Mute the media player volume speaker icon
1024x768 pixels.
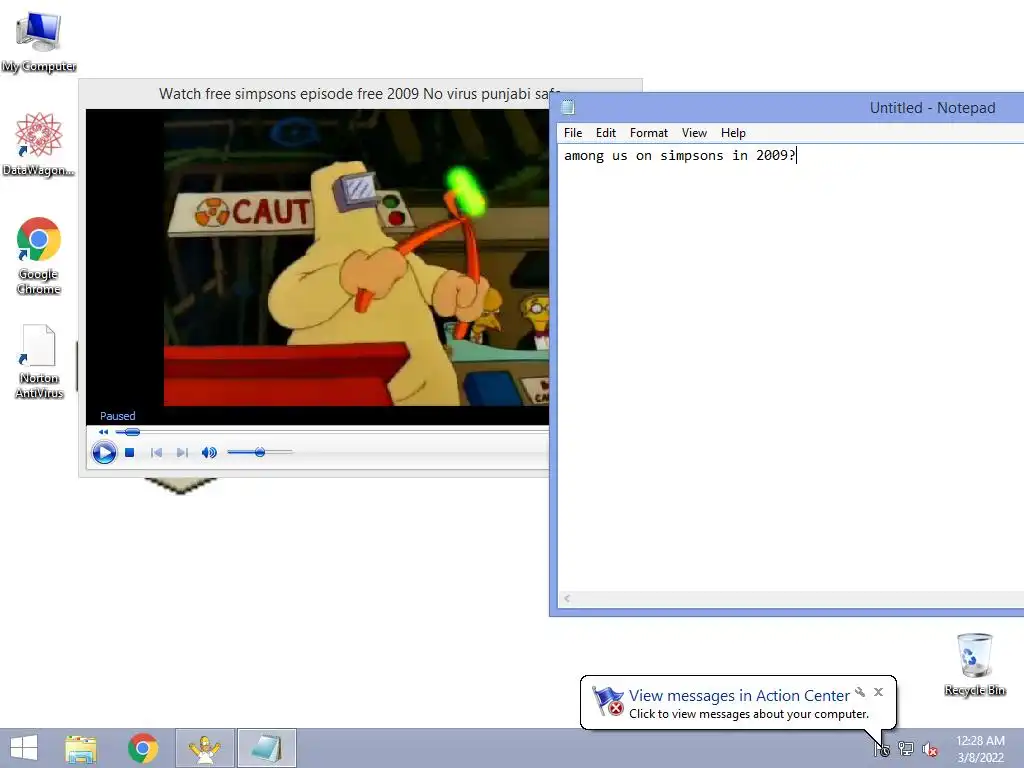point(209,453)
